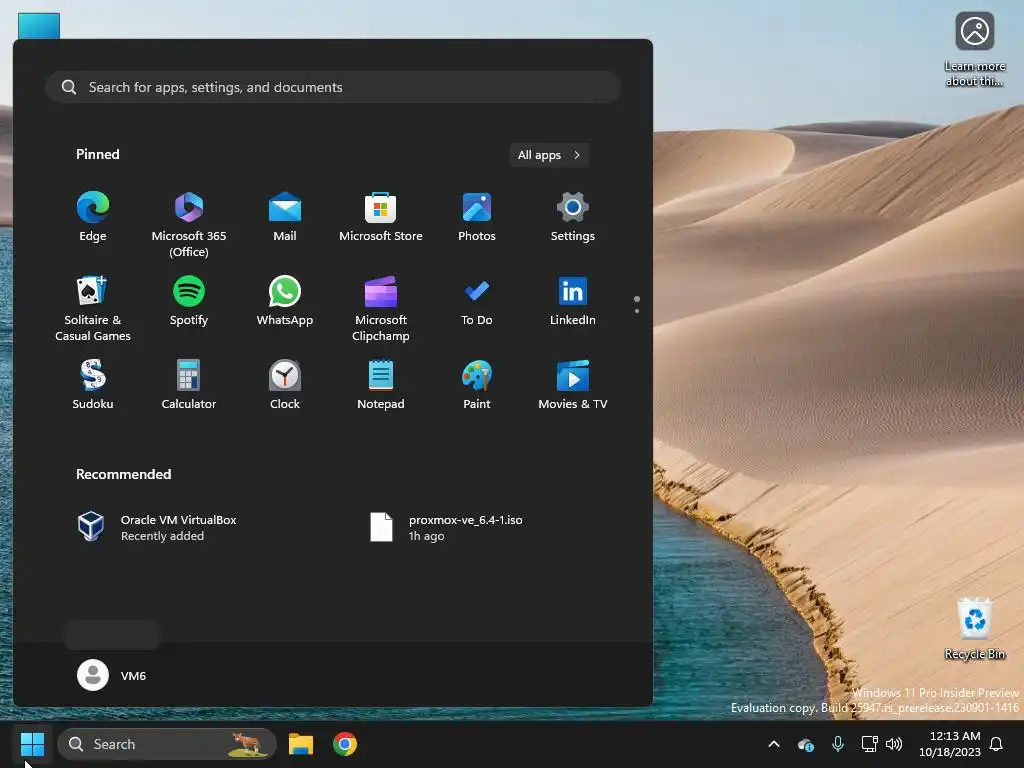Click the Windows Start button on taskbar
Screen dimensions: 1024x768
[32, 744]
